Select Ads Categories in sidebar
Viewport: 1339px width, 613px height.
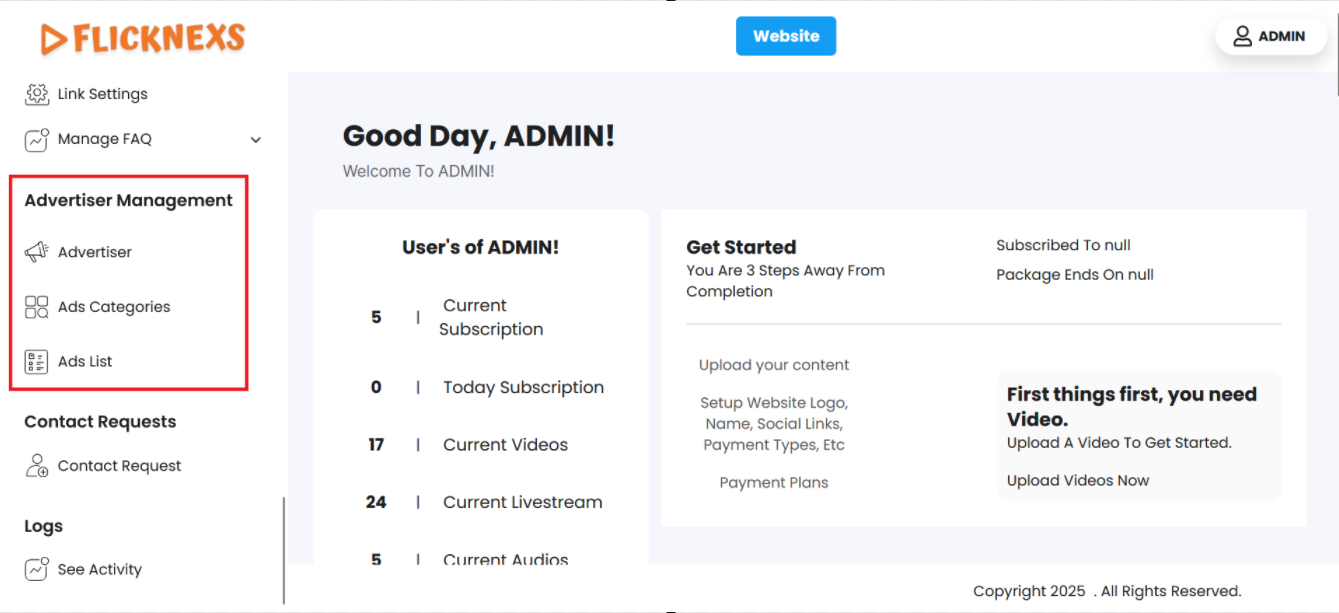click(114, 307)
